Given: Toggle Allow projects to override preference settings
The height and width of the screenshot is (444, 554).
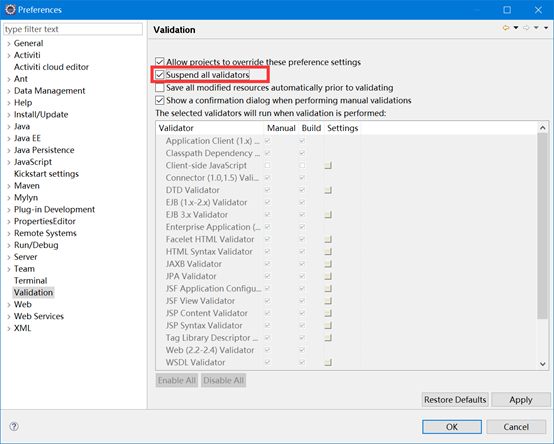Looking at the screenshot, I should (x=160, y=62).
